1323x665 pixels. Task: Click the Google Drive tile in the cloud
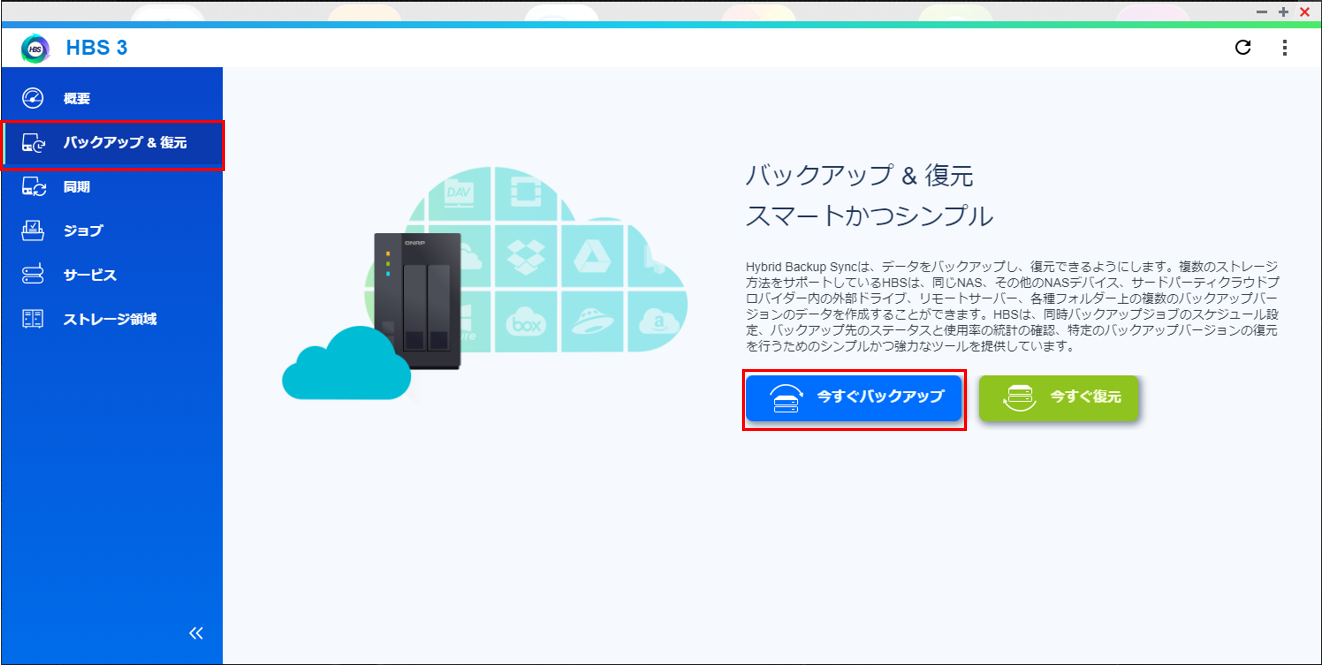(x=593, y=255)
